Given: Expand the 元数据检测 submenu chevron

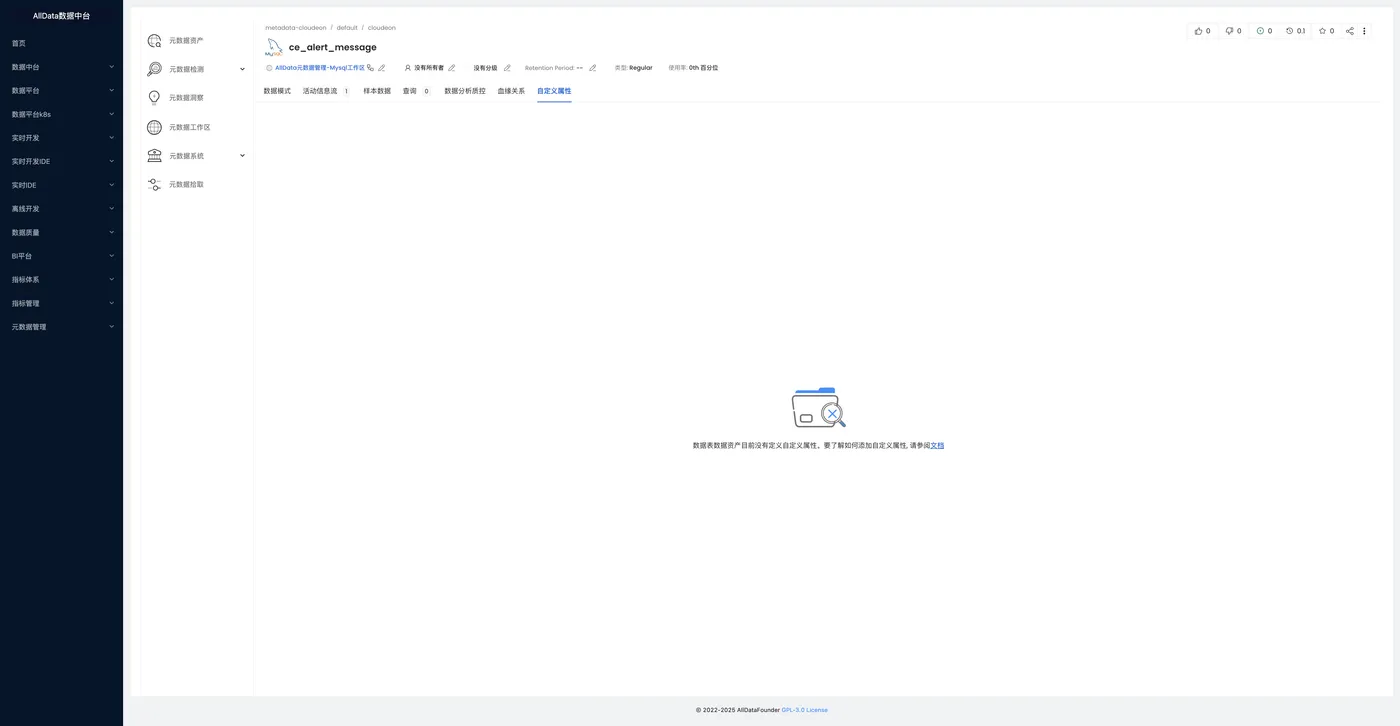Looking at the screenshot, I should (242, 69).
